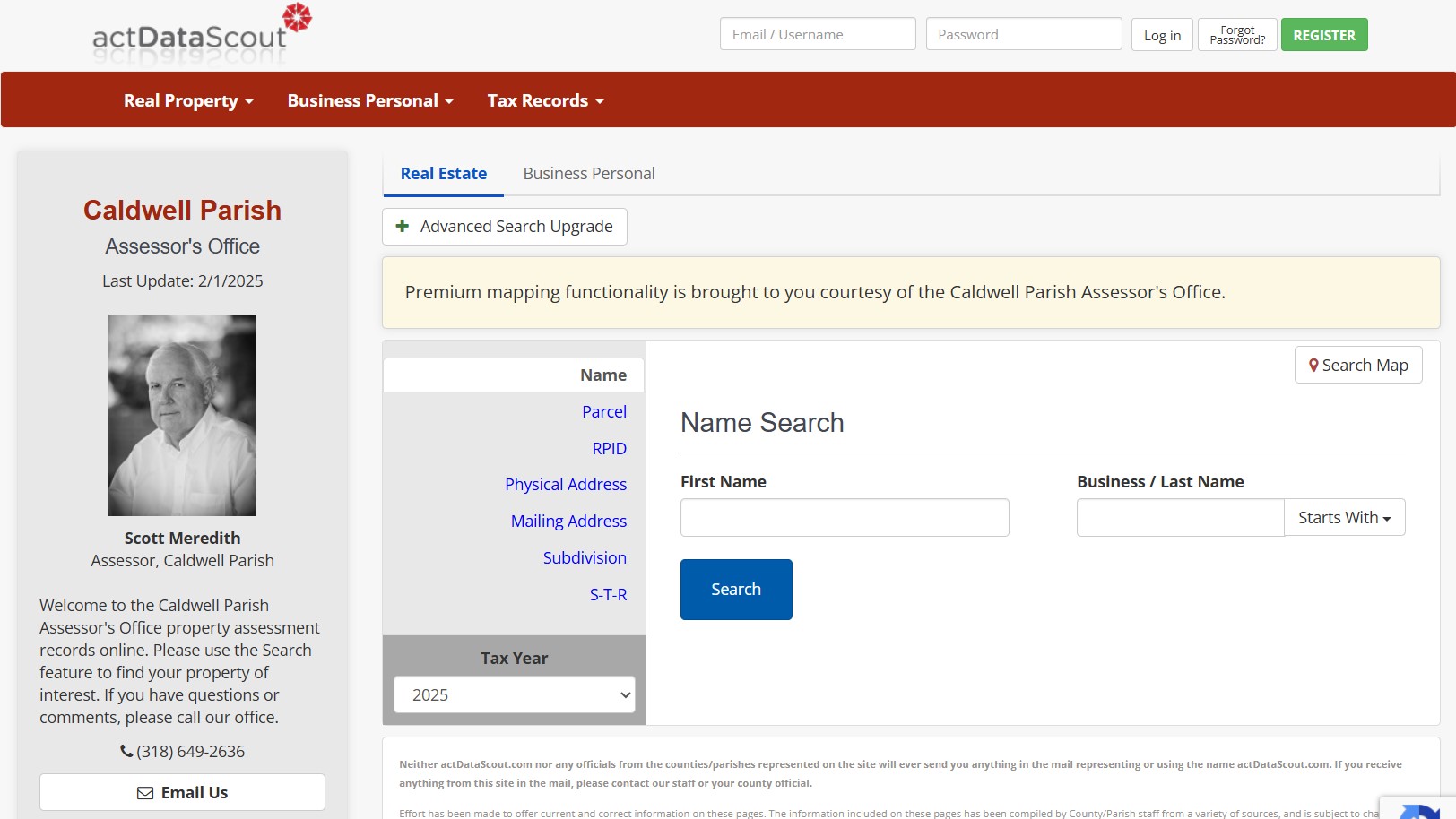
Task: Click Scott Meredith's assessor photo
Action: tap(182, 415)
